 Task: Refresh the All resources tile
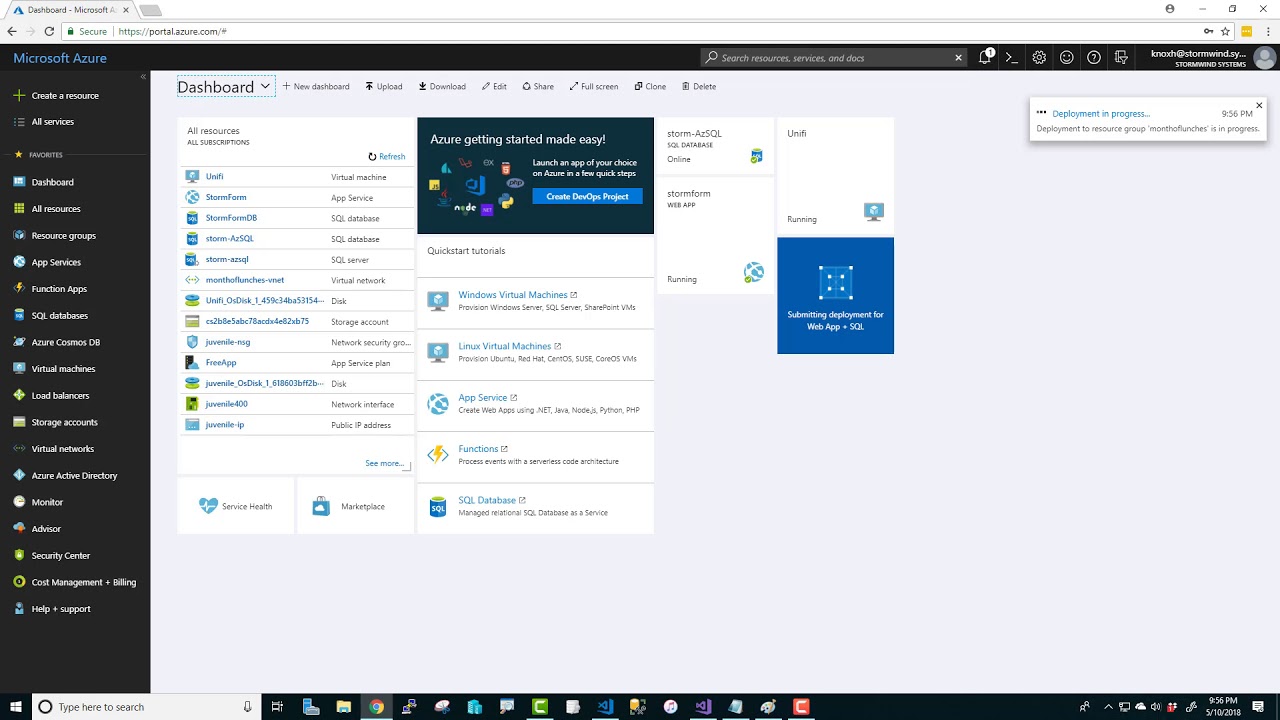pyautogui.click(x=387, y=157)
